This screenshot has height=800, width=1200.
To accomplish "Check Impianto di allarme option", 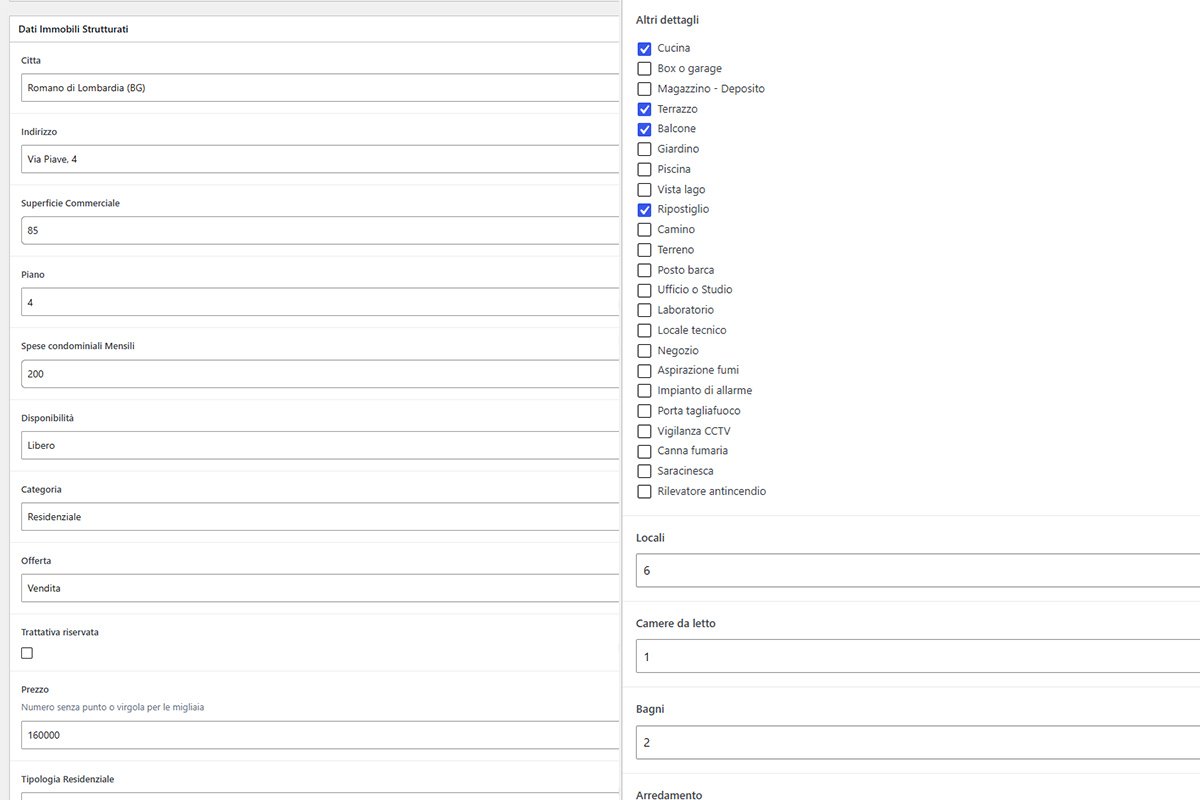I will [644, 391].
